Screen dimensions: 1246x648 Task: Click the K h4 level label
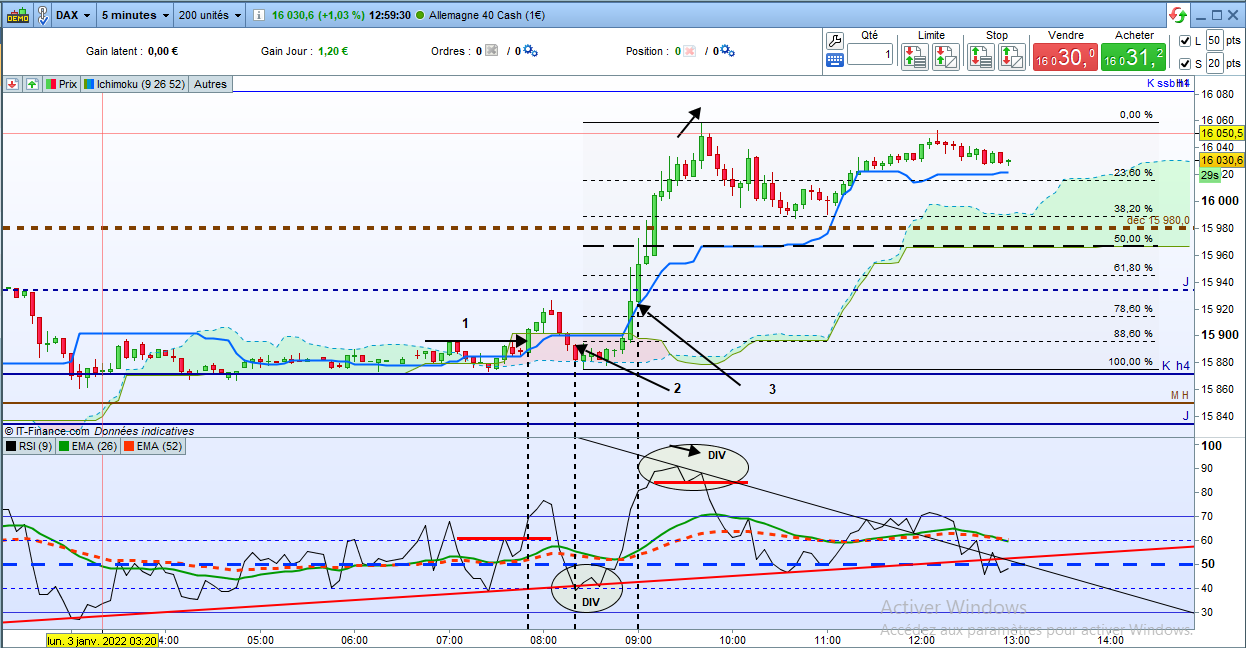tap(1175, 367)
